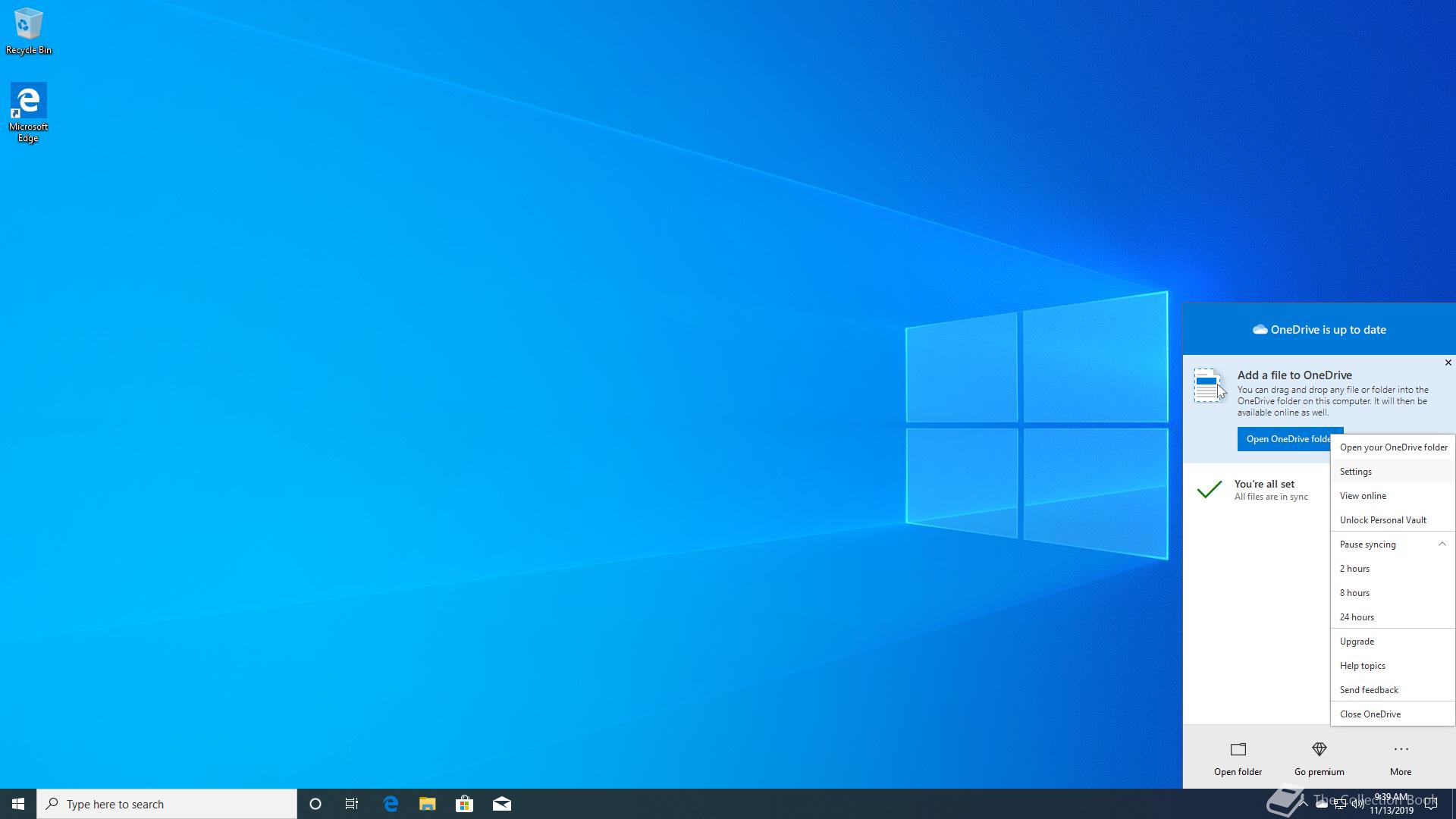Open the Mail app in the taskbar
The image size is (1456, 819).
click(x=501, y=804)
